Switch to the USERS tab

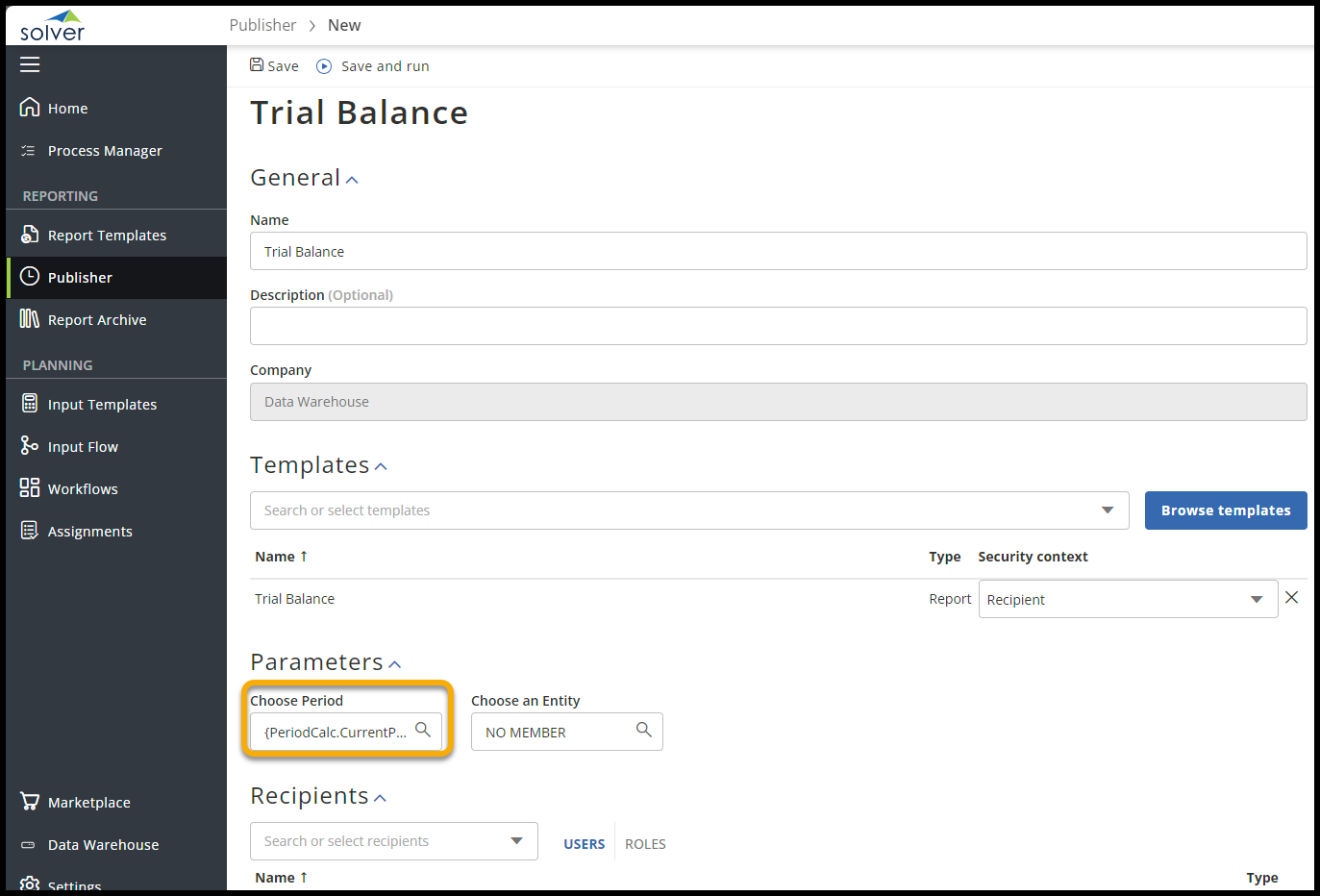(x=584, y=844)
